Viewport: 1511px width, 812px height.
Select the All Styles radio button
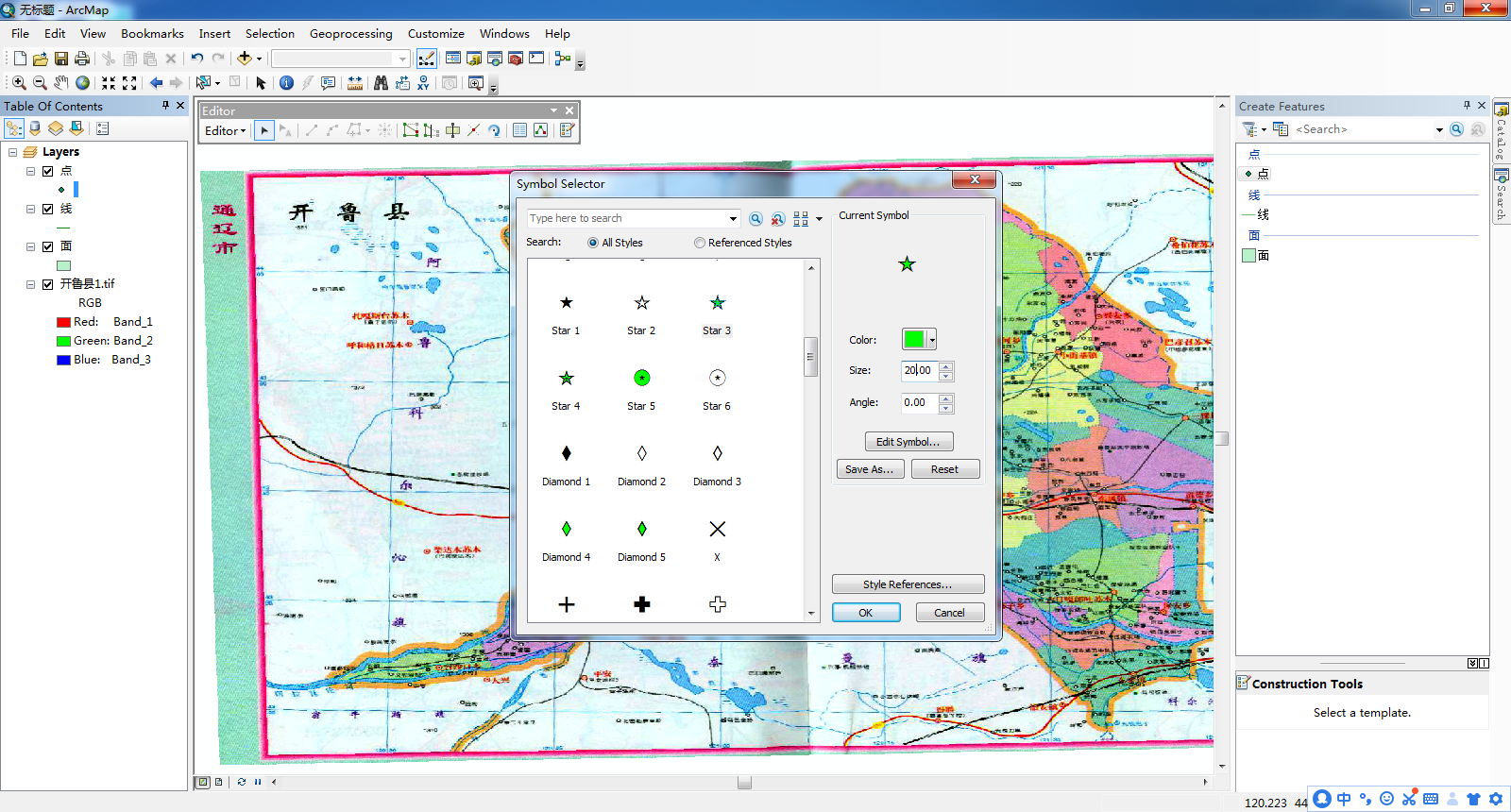click(593, 243)
